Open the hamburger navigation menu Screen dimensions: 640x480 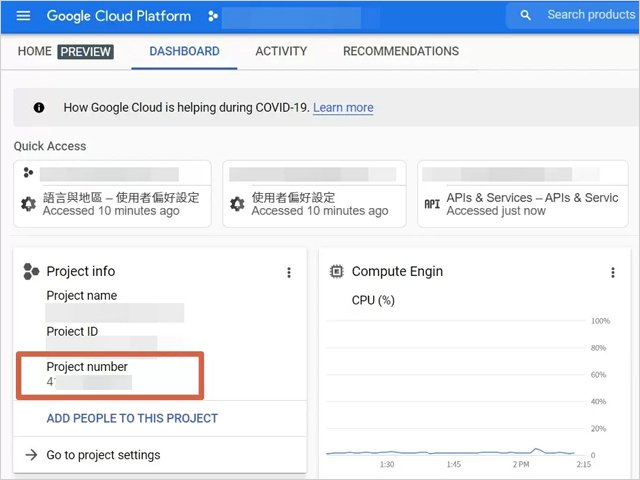tap(24, 16)
